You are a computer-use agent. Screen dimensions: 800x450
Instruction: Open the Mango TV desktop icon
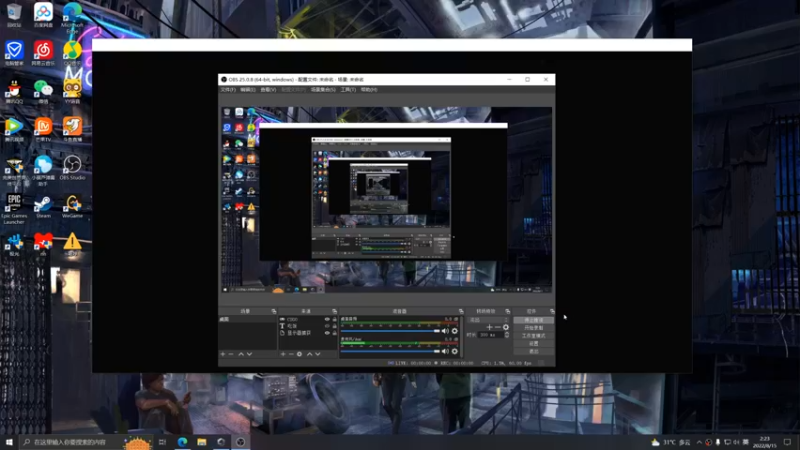[43, 130]
